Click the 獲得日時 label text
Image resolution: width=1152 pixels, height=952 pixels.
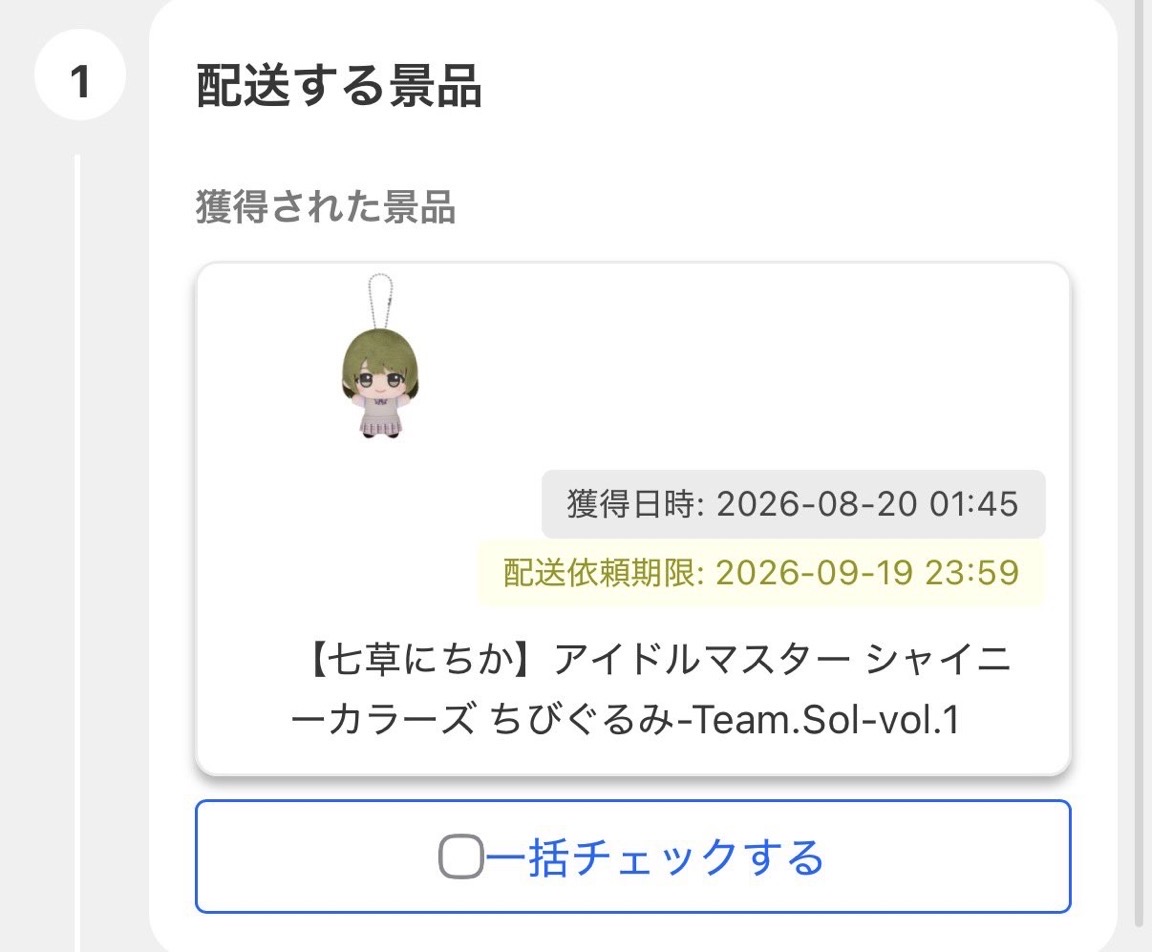coord(630,505)
